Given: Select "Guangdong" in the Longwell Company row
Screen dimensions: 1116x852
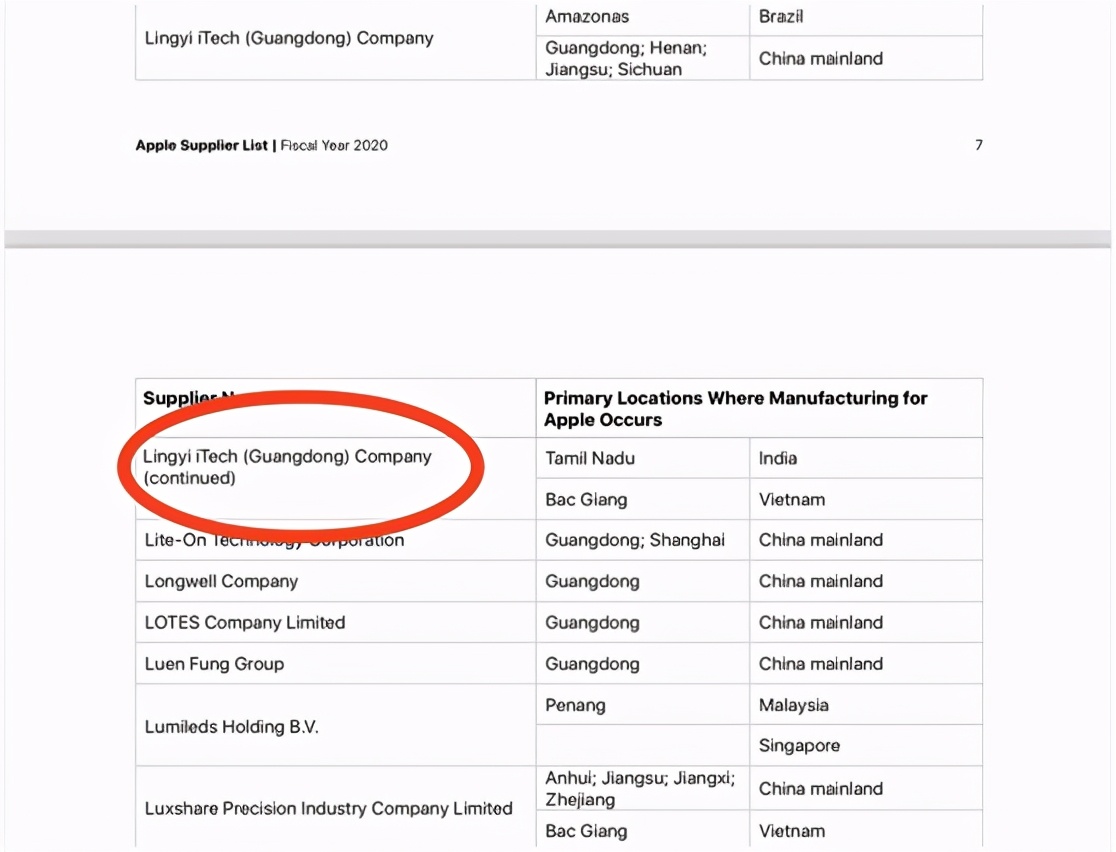Looking at the screenshot, I should point(592,582).
